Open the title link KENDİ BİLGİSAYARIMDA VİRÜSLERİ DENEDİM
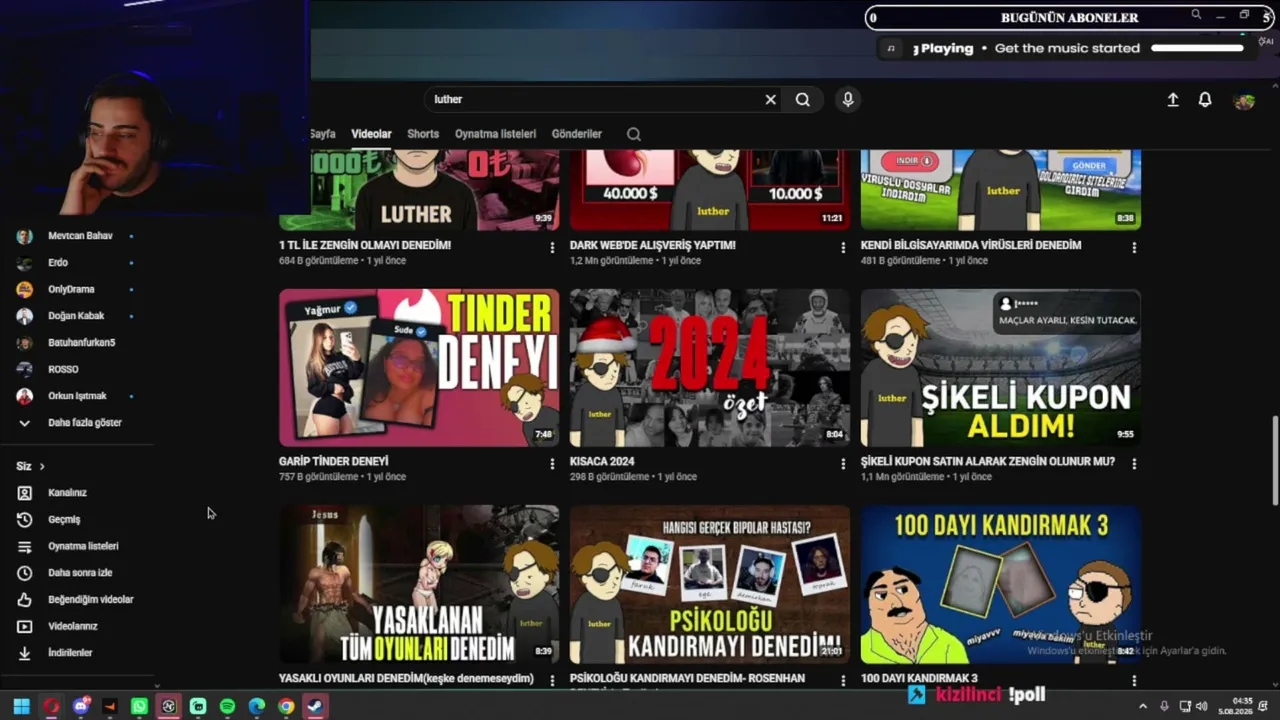Image resolution: width=1280 pixels, height=720 pixels. click(x=971, y=245)
